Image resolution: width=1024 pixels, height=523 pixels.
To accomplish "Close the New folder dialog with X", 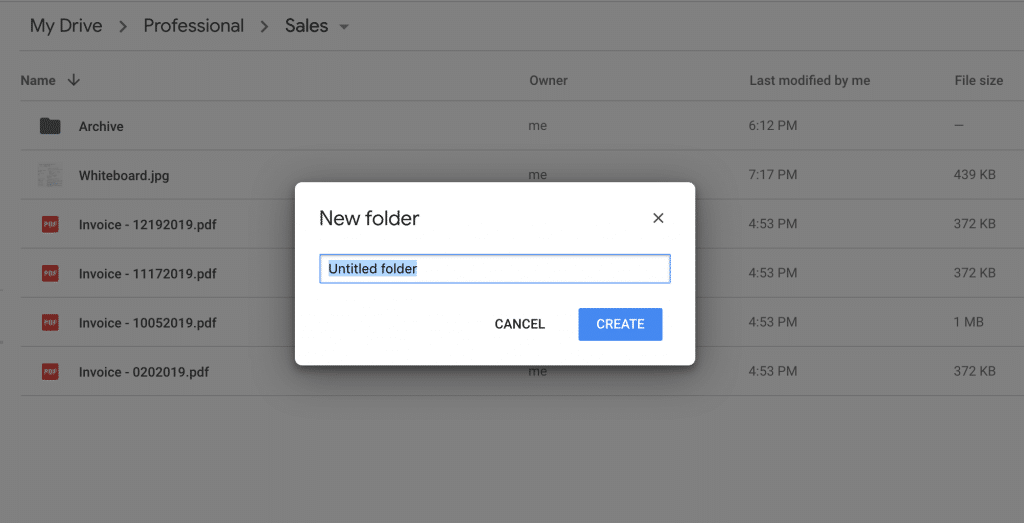I will 658,218.
